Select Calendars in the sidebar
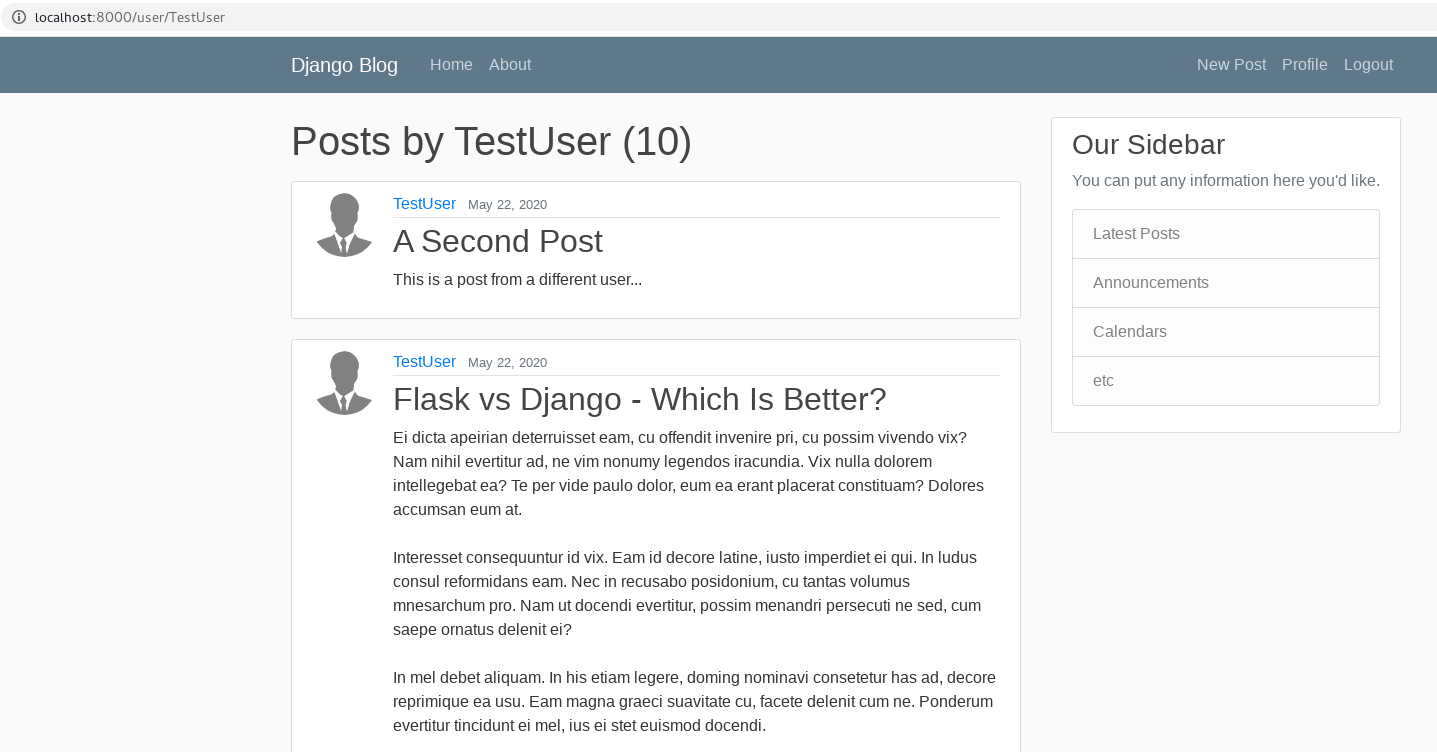Image resolution: width=1437 pixels, height=752 pixels. (x=1129, y=332)
